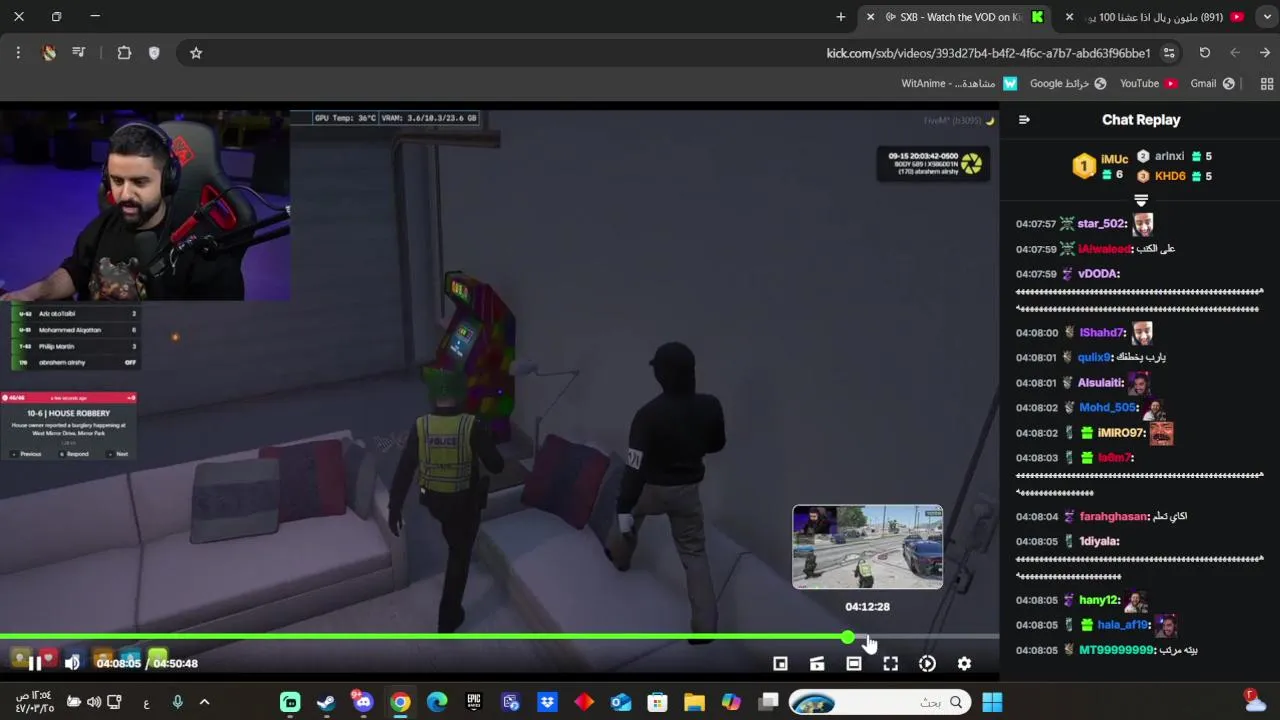Toggle theater mode on player

853,663
